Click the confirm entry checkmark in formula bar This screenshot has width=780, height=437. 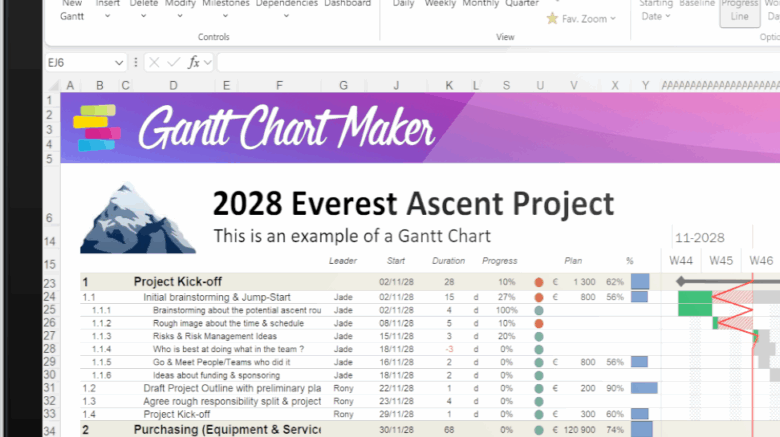coord(174,63)
